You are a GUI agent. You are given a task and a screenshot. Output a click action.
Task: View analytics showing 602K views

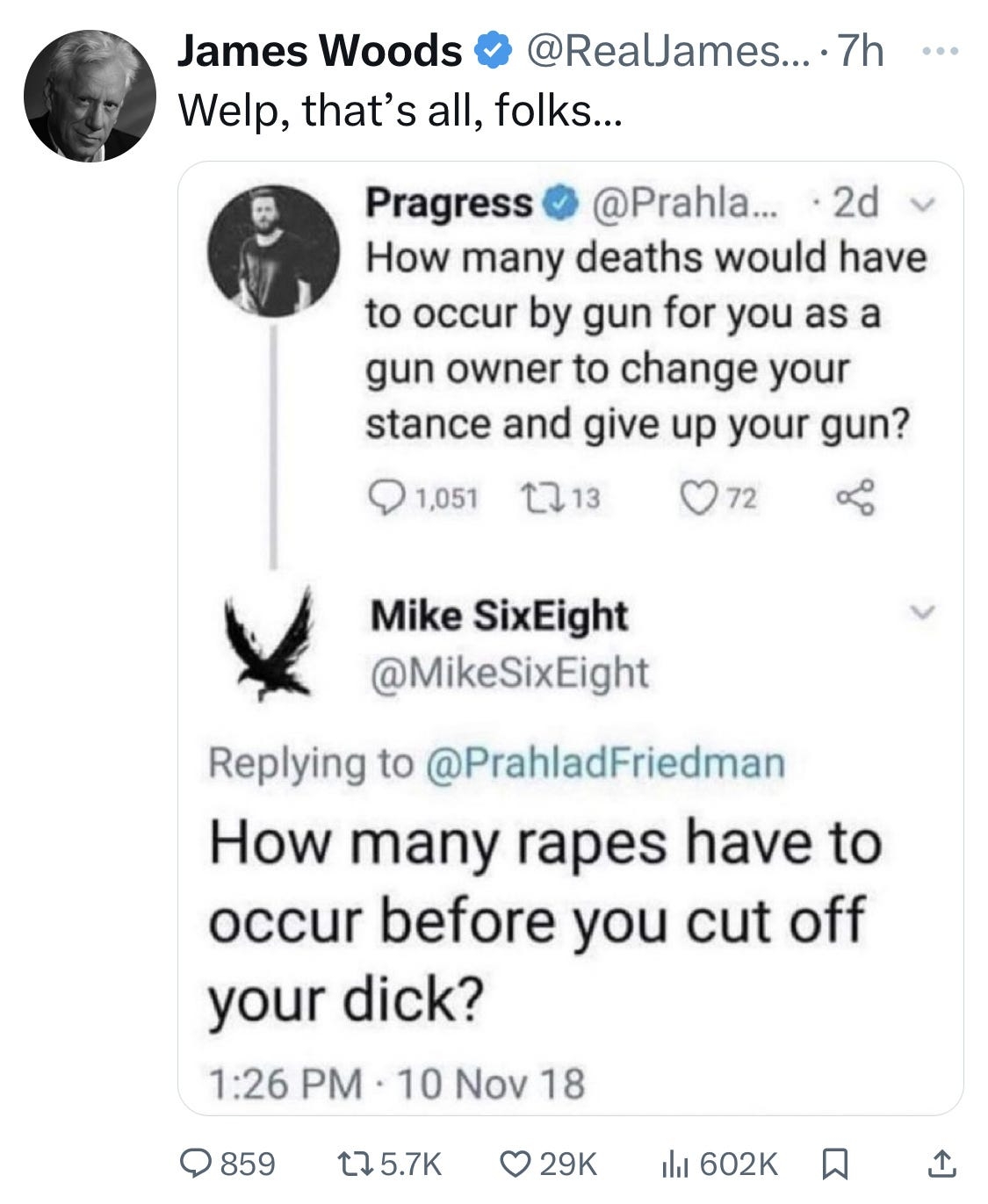(x=673, y=1164)
